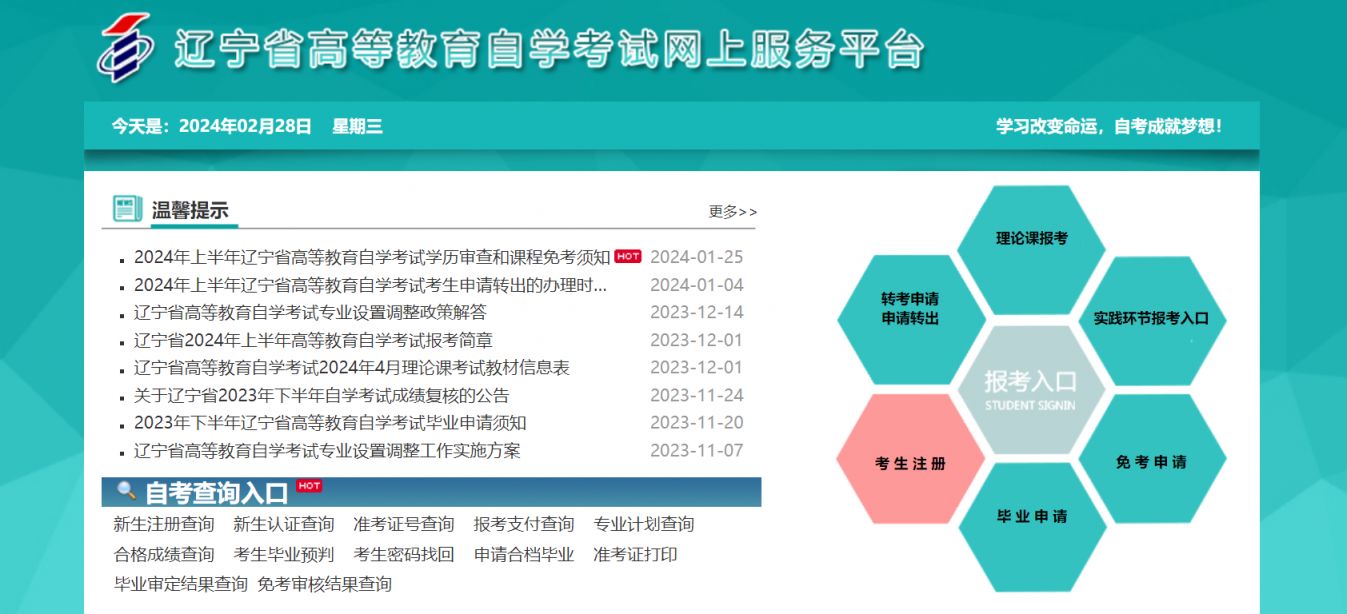This screenshot has width=1347, height=614.
Task: Go to 申请合档毕业
Action: point(524,554)
